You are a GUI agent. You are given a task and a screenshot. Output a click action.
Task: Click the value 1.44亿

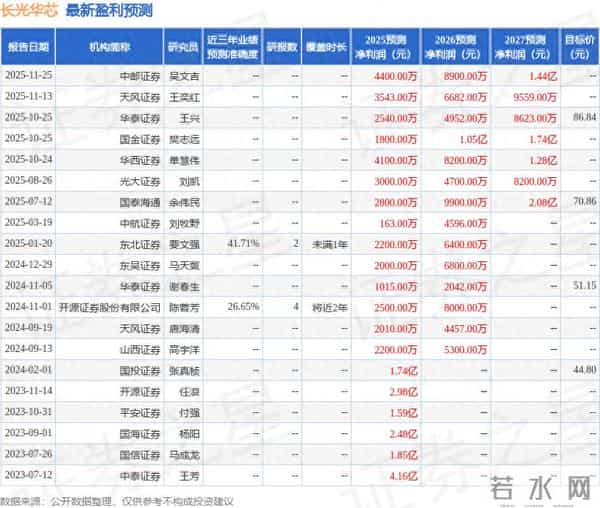tap(543, 77)
